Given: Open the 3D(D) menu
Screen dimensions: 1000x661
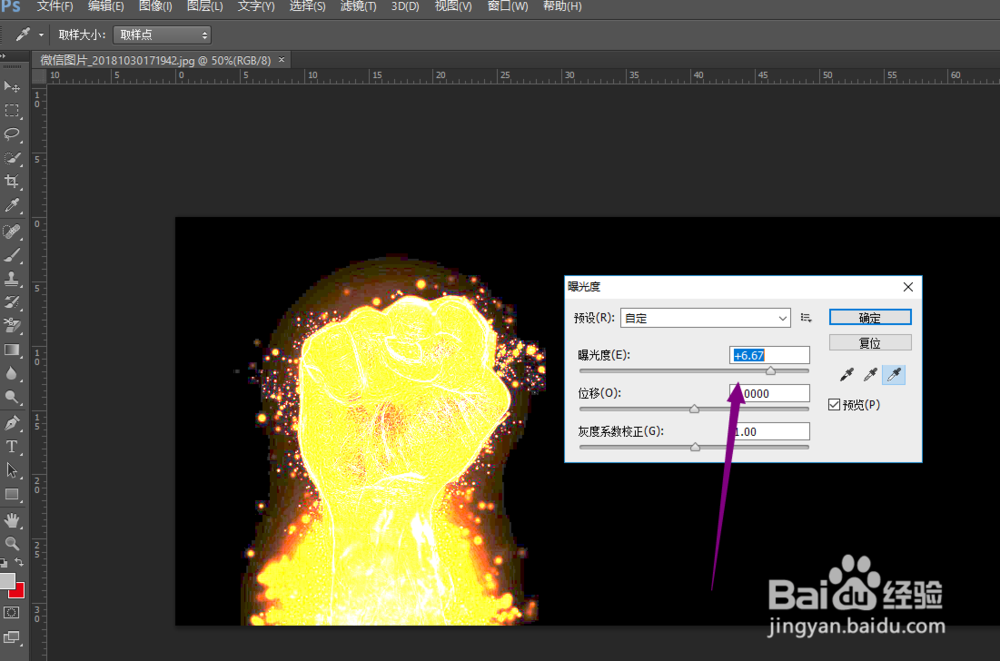Looking at the screenshot, I should [406, 6].
